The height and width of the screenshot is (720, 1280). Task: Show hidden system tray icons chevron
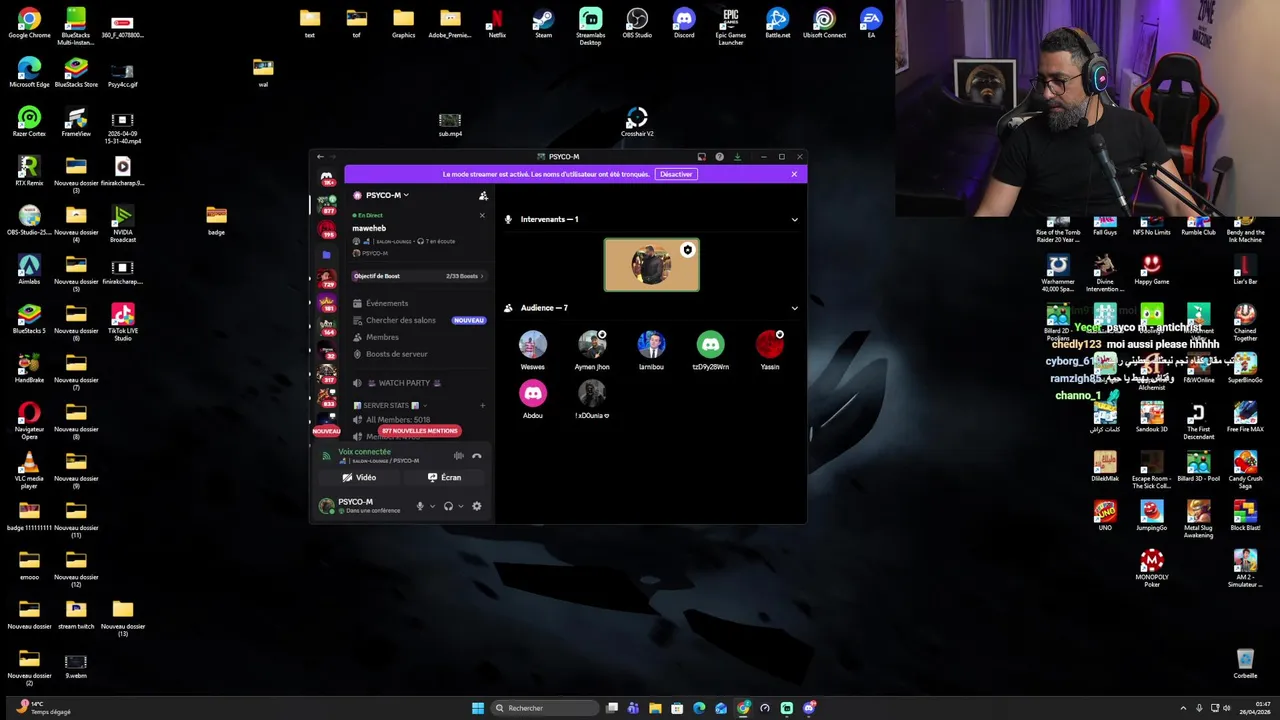click(x=1183, y=708)
